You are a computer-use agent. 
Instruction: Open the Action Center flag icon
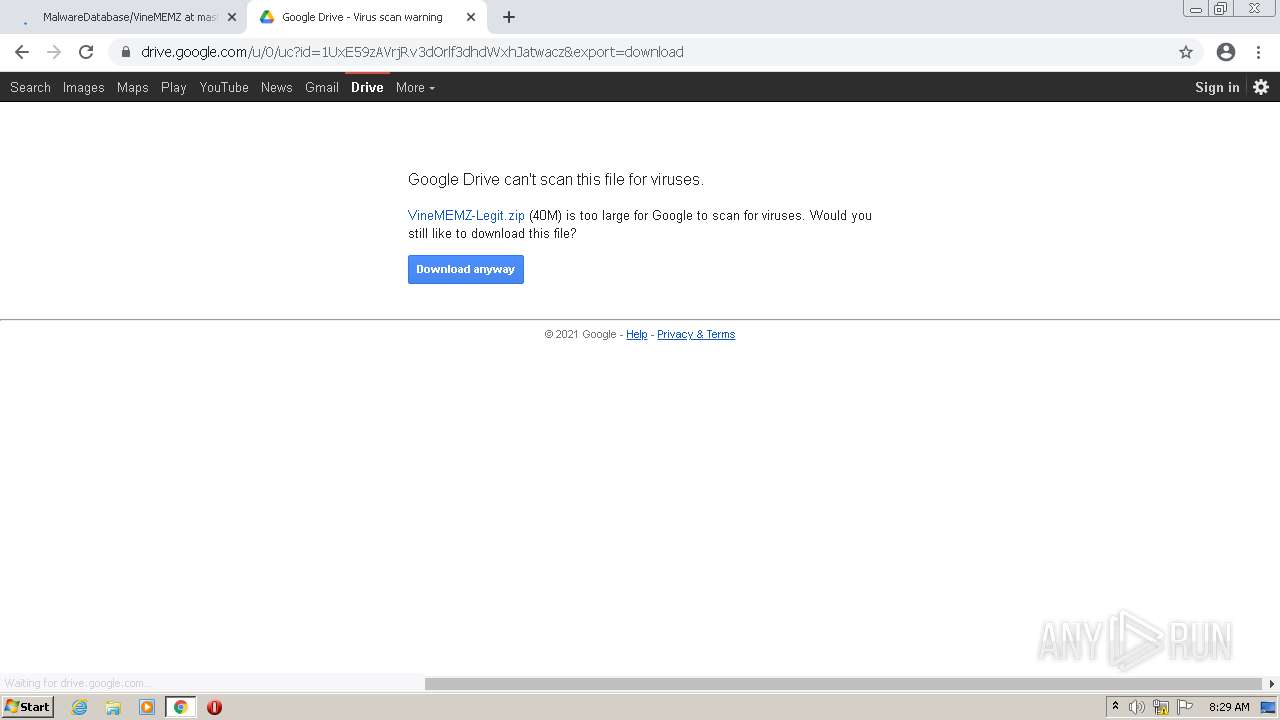pos(1185,707)
